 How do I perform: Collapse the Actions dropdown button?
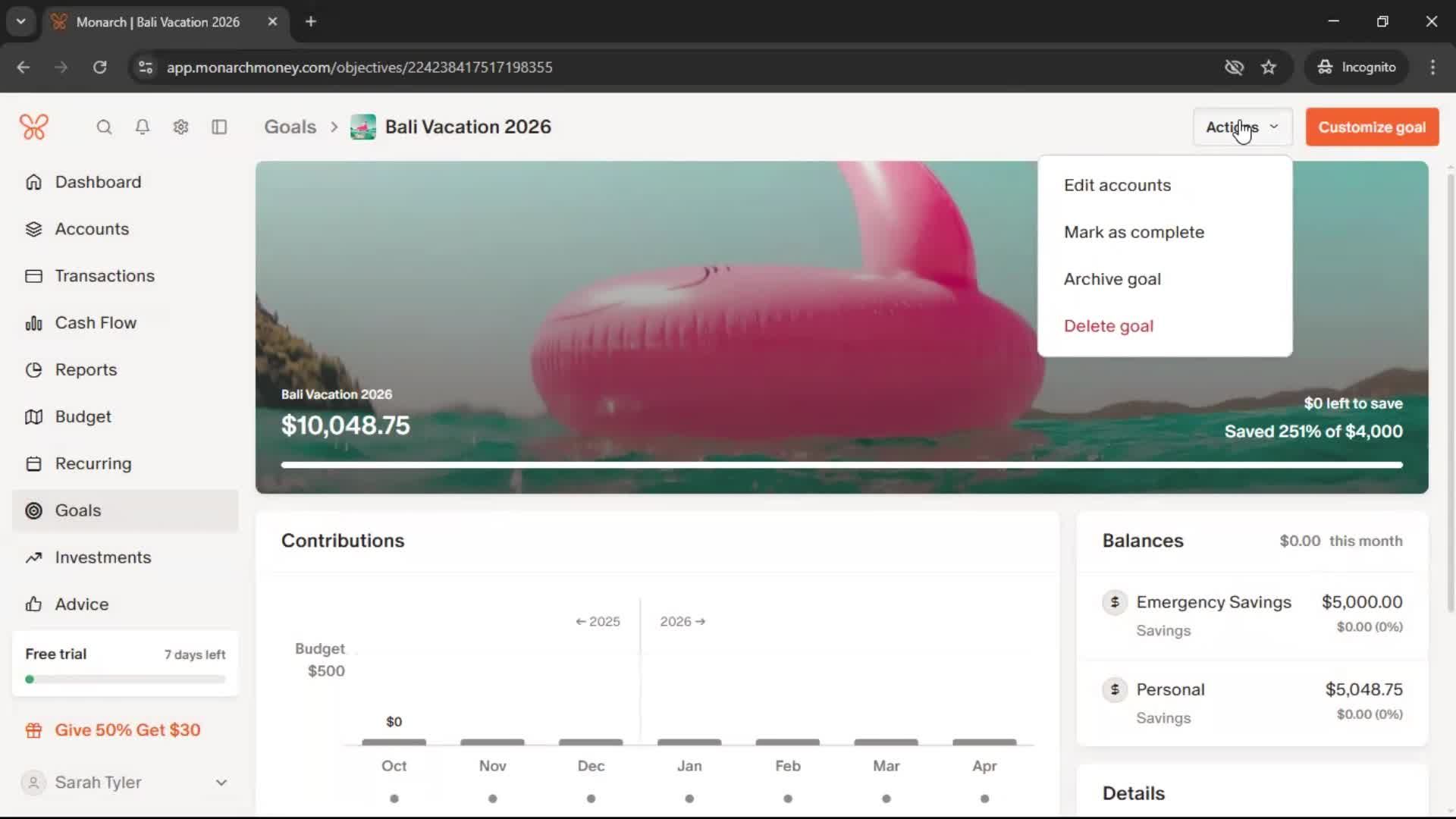(x=1241, y=127)
